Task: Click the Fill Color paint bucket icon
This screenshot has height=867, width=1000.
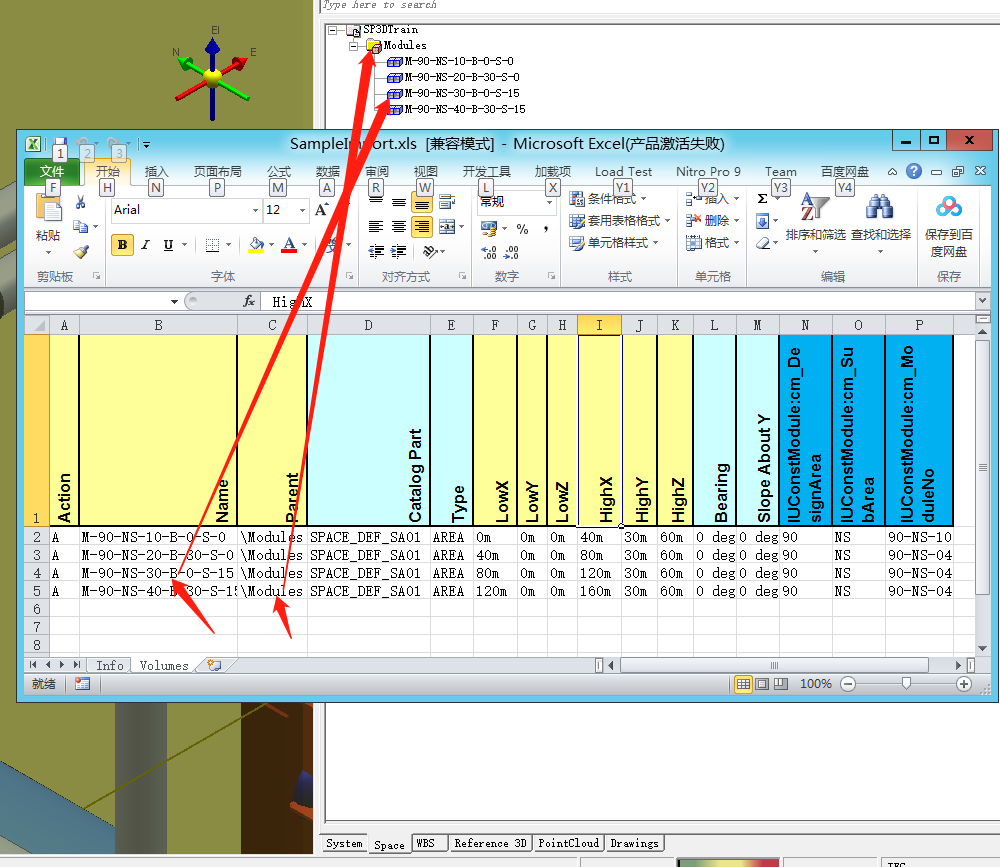Action: tap(256, 245)
